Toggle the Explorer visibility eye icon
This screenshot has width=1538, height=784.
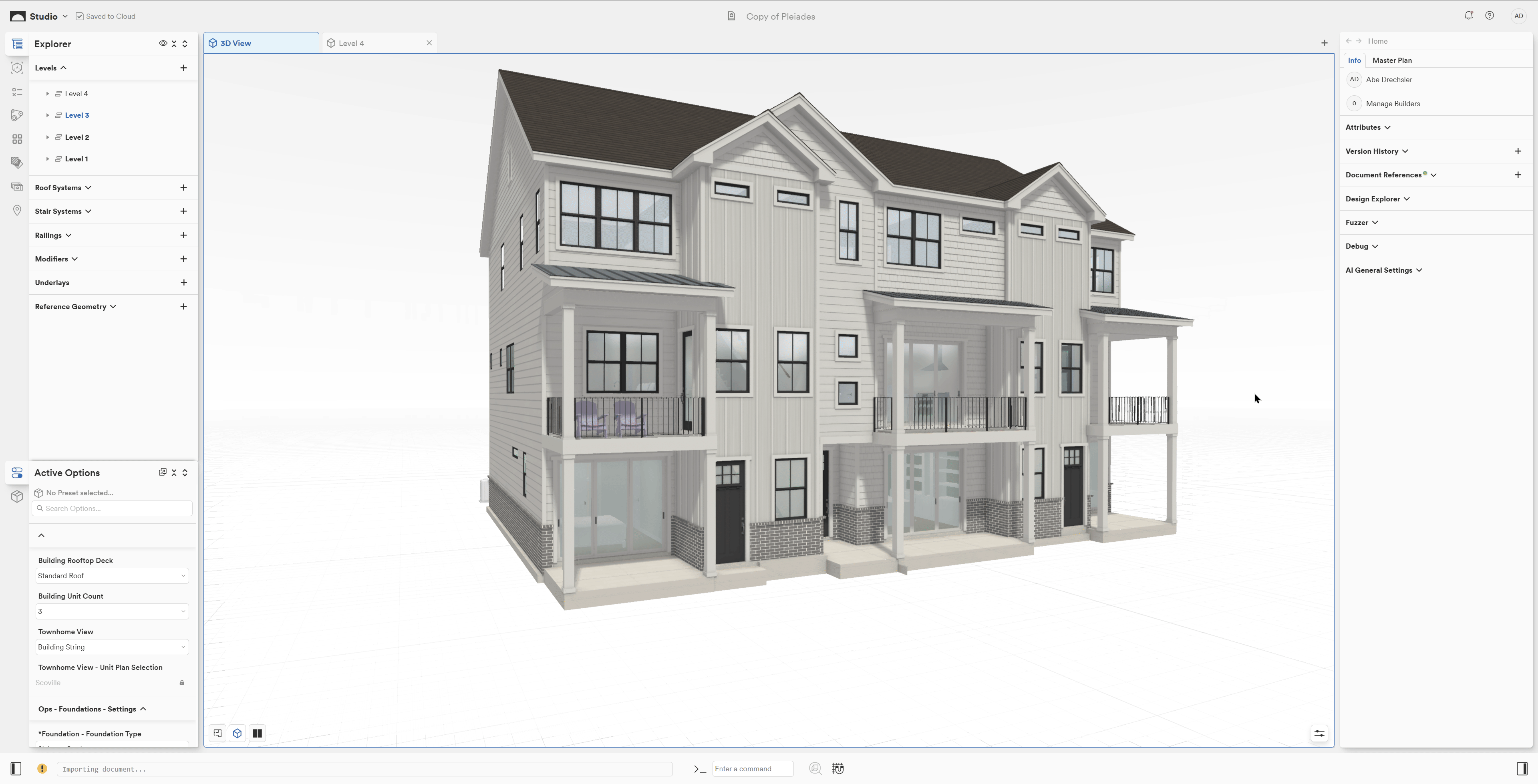(162, 44)
